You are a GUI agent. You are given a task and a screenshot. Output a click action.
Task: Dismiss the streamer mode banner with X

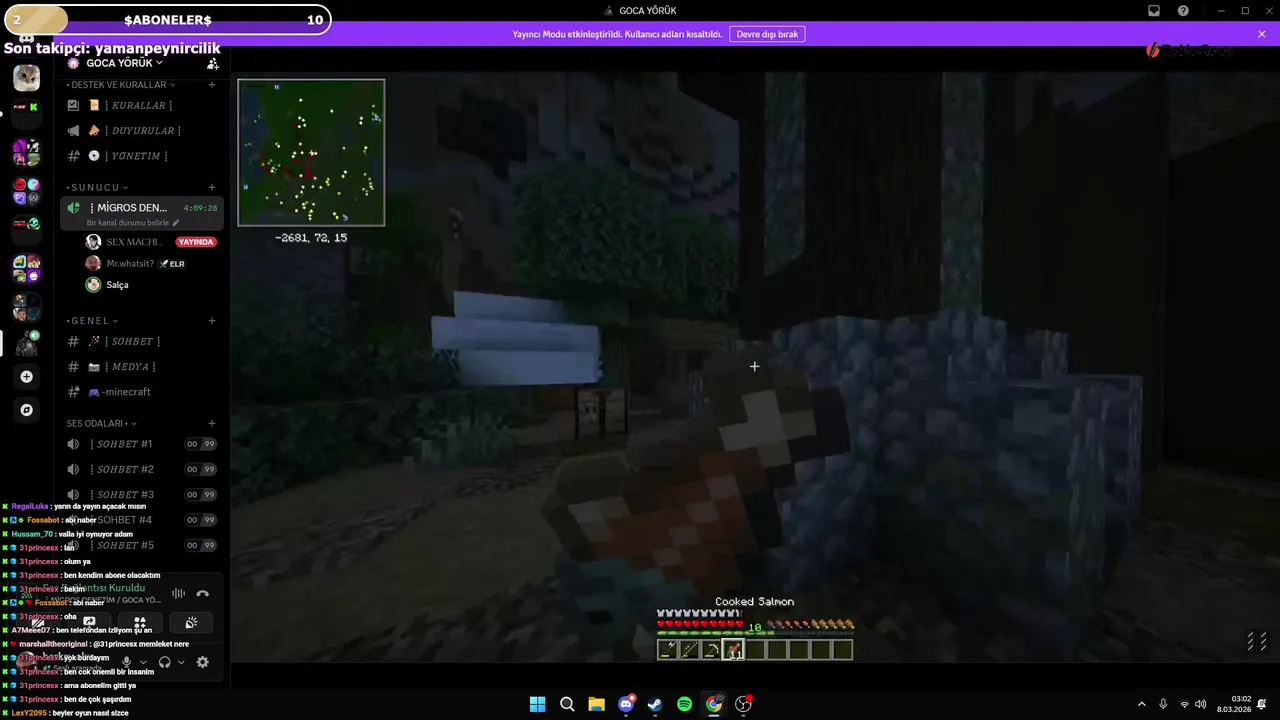(x=1262, y=34)
